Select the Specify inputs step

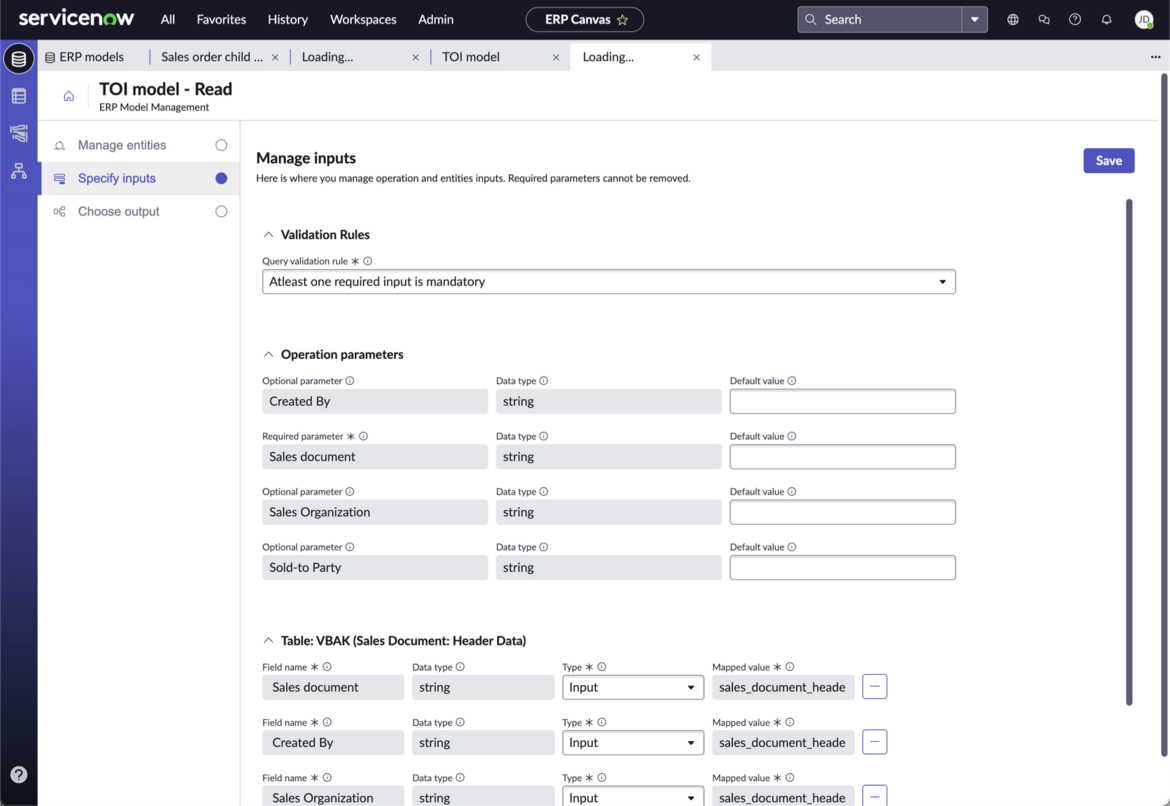[x=139, y=178]
